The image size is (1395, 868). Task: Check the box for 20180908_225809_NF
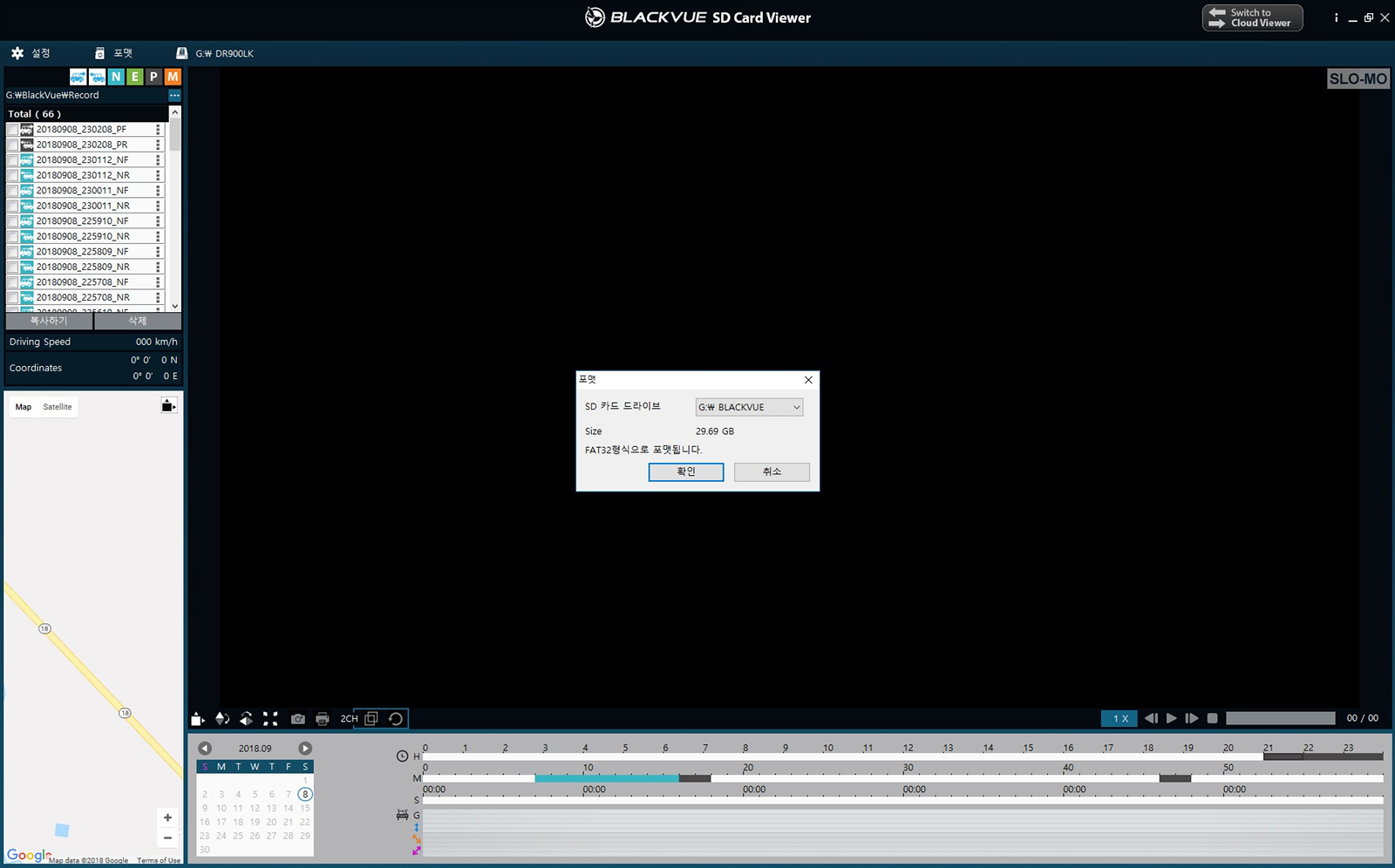point(12,251)
